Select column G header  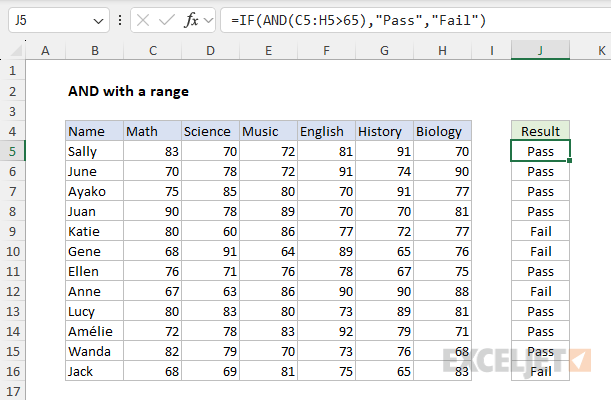[x=385, y=51]
